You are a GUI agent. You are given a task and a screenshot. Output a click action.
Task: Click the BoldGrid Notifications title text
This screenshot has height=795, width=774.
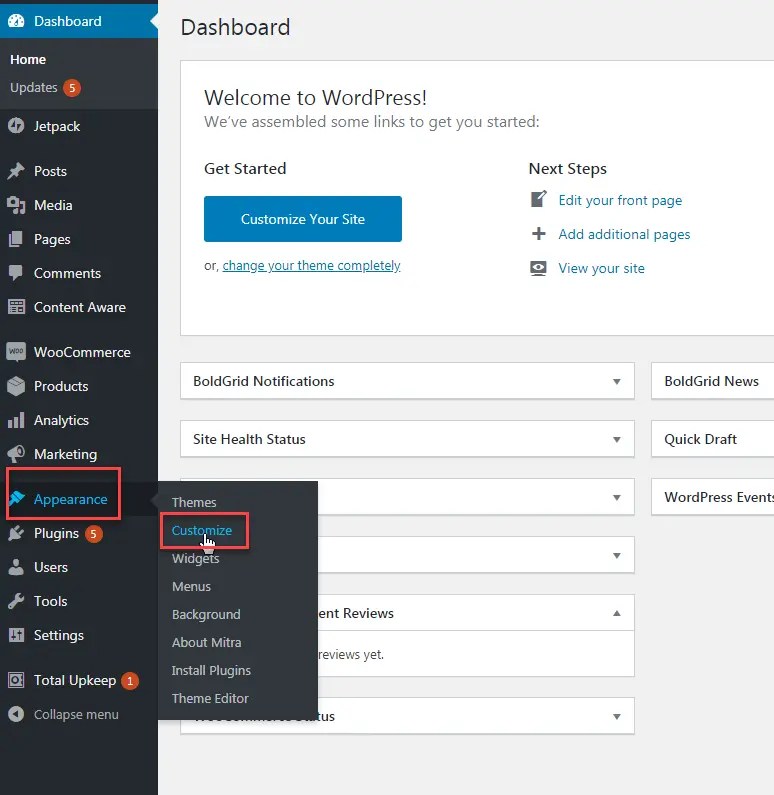[264, 381]
